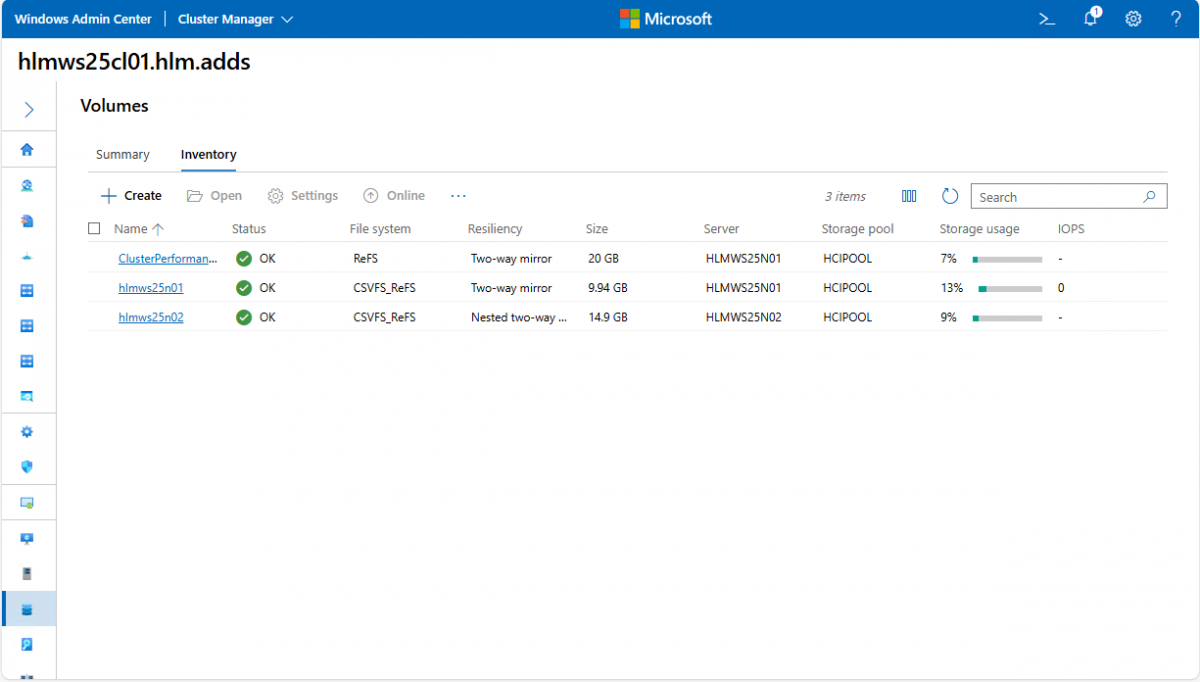Refresh the volumes list
This screenshot has height=682, width=1200.
click(x=950, y=197)
